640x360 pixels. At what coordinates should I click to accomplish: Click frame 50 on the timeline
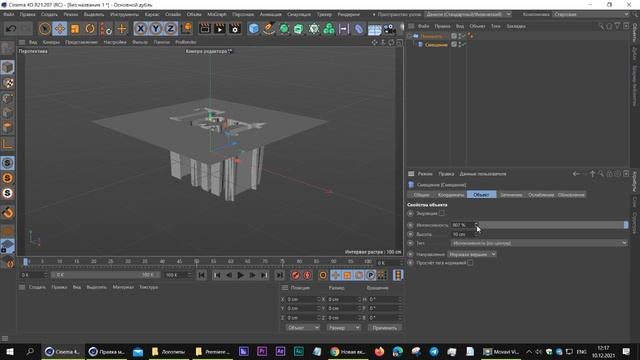point(196,262)
